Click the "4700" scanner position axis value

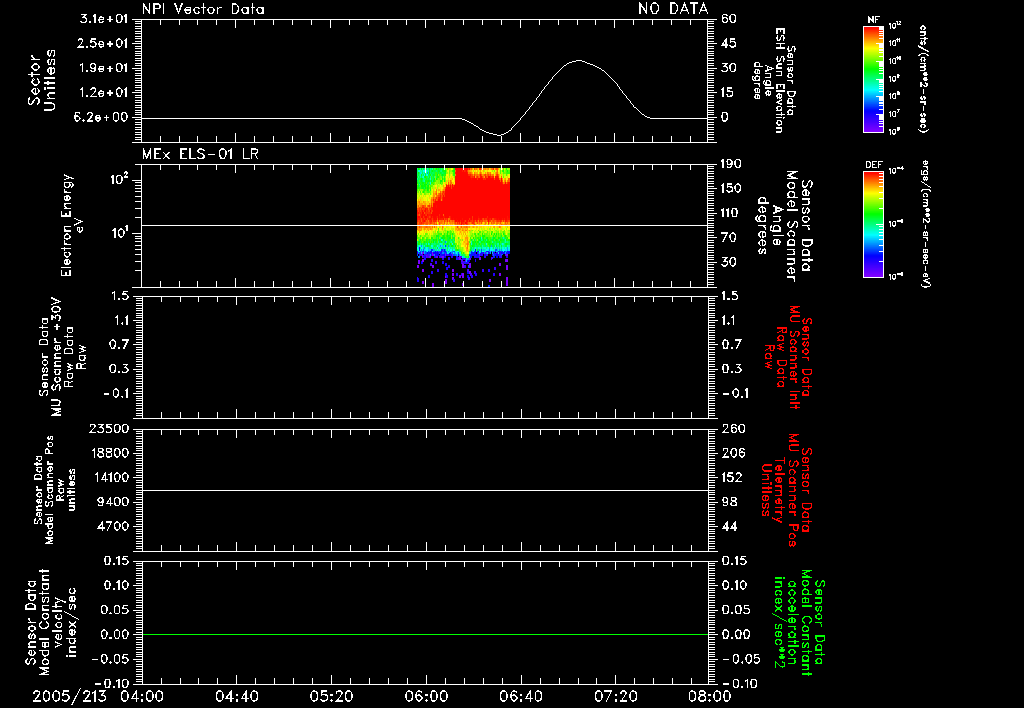tap(113, 526)
